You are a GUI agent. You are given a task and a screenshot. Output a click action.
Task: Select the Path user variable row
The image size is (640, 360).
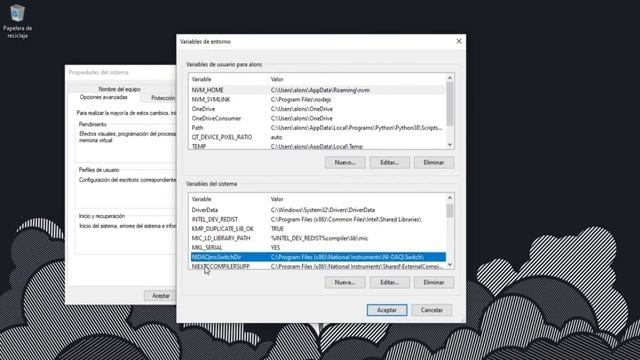[318, 128]
